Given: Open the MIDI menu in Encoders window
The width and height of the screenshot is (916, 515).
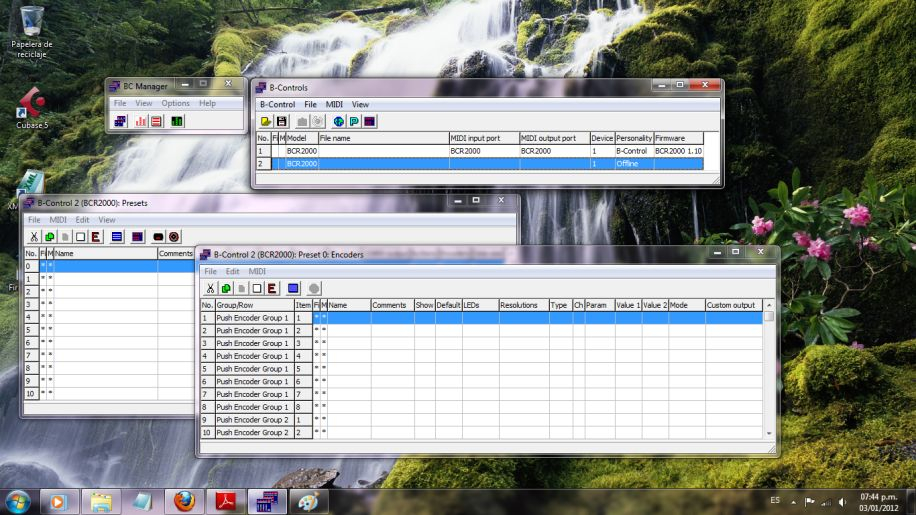Looking at the screenshot, I should click(x=257, y=271).
